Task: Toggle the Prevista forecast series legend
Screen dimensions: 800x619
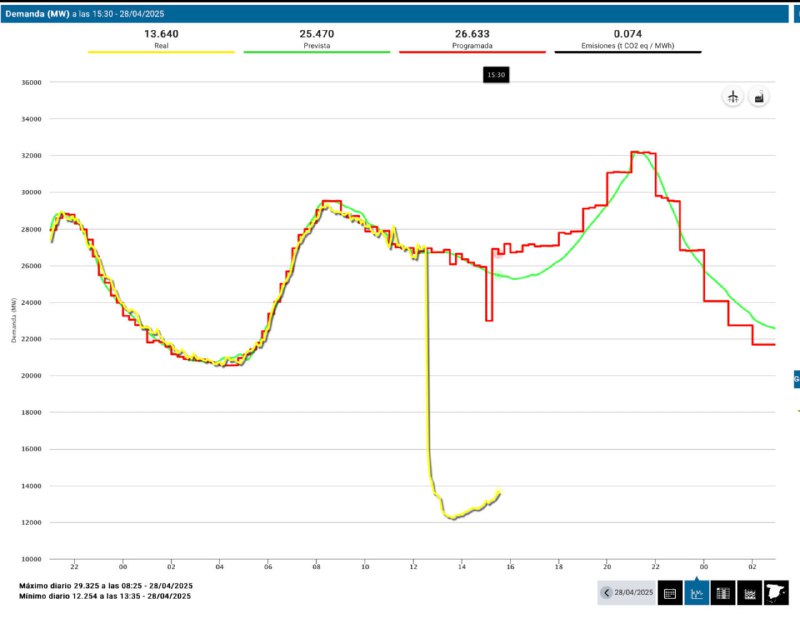Action: (x=316, y=46)
